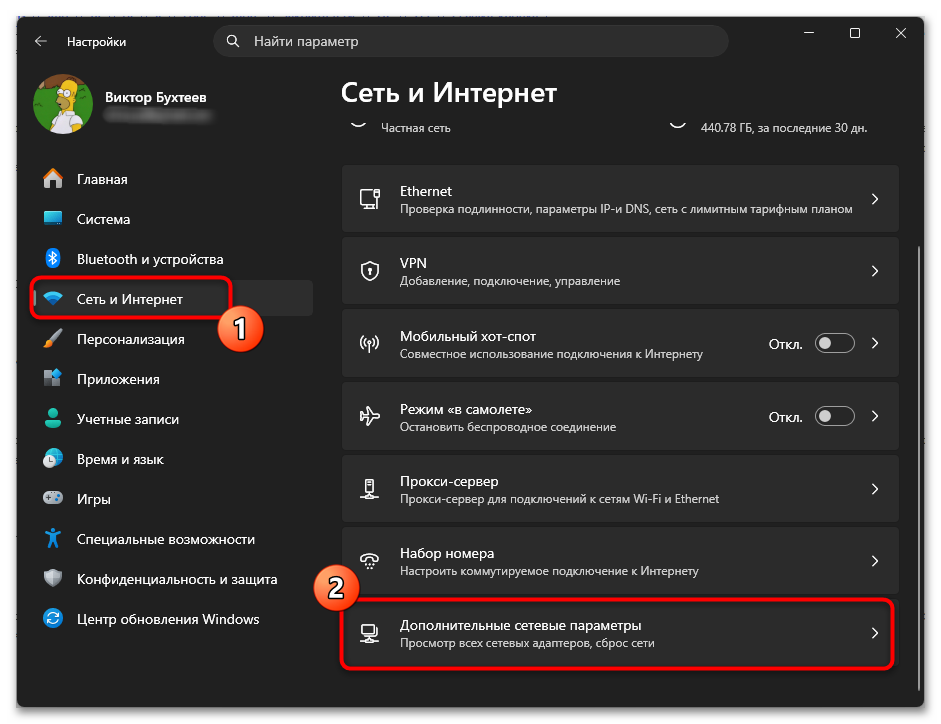This screenshot has width=941, height=724.
Task: Click the Мобильный хот-спот title
Action: pyautogui.click(x=467, y=336)
